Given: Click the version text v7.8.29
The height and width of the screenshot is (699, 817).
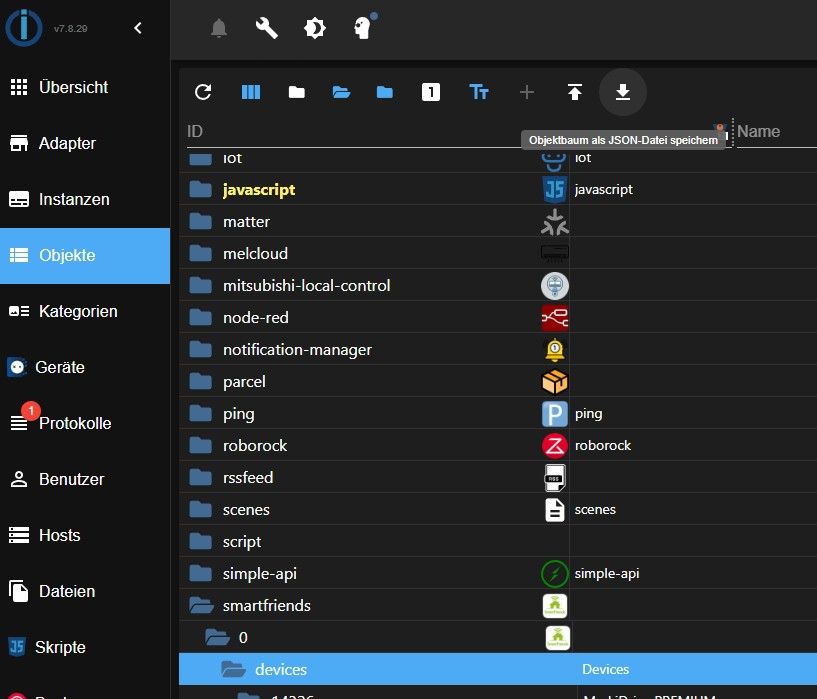Looking at the screenshot, I should point(71,29).
